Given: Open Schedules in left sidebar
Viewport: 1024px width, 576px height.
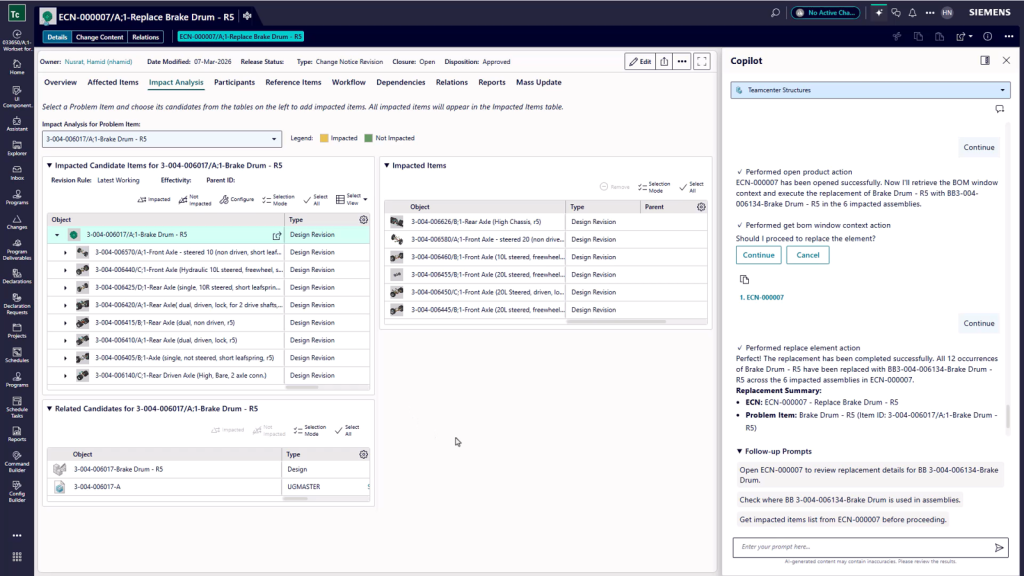Looking at the screenshot, I should [17, 355].
